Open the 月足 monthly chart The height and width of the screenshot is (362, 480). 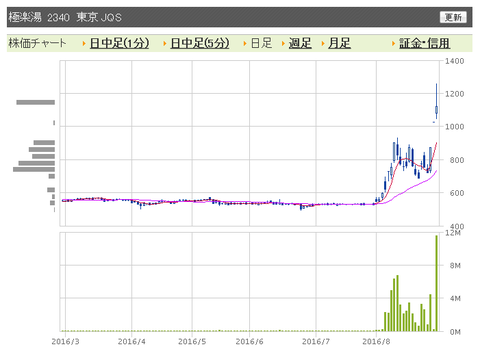click(x=339, y=43)
